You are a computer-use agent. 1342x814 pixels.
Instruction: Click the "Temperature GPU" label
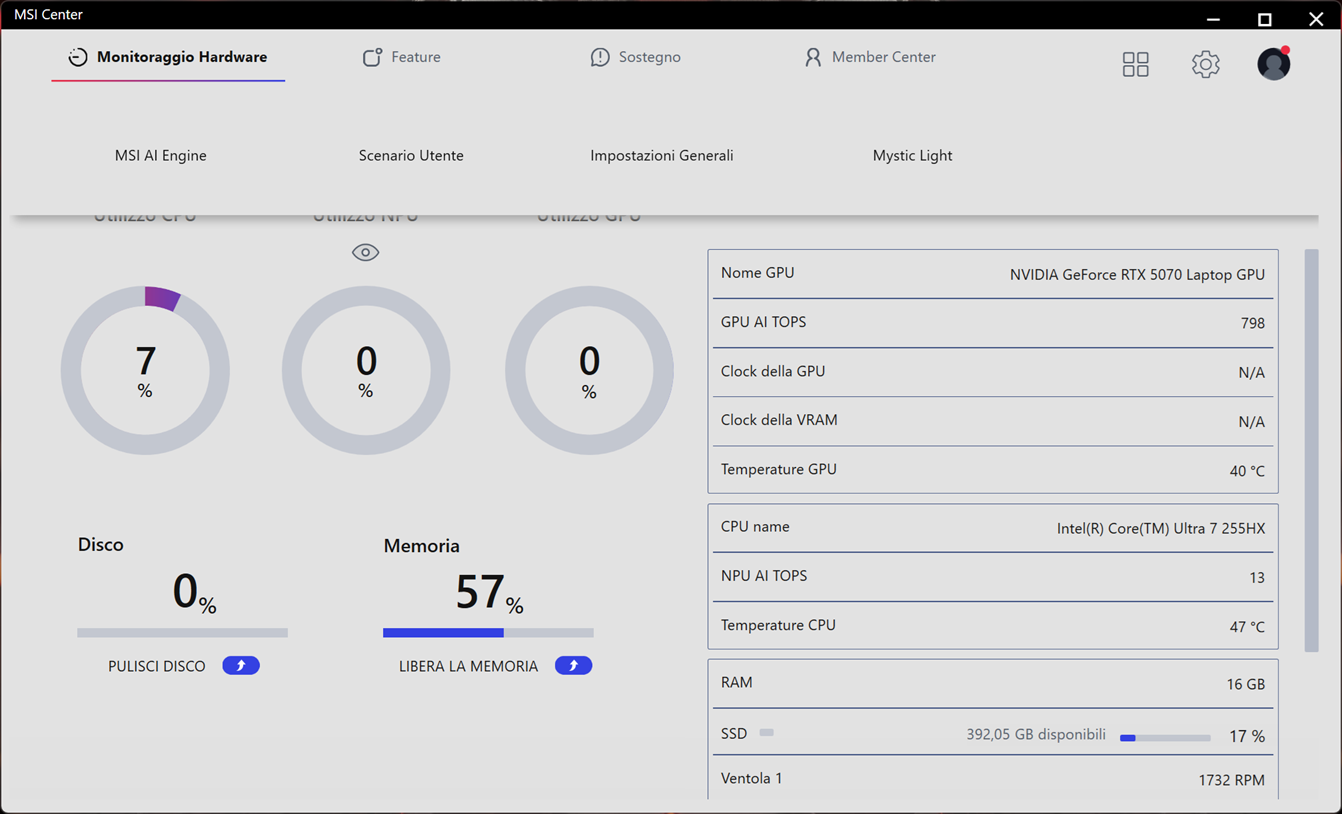tap(778, 469)
